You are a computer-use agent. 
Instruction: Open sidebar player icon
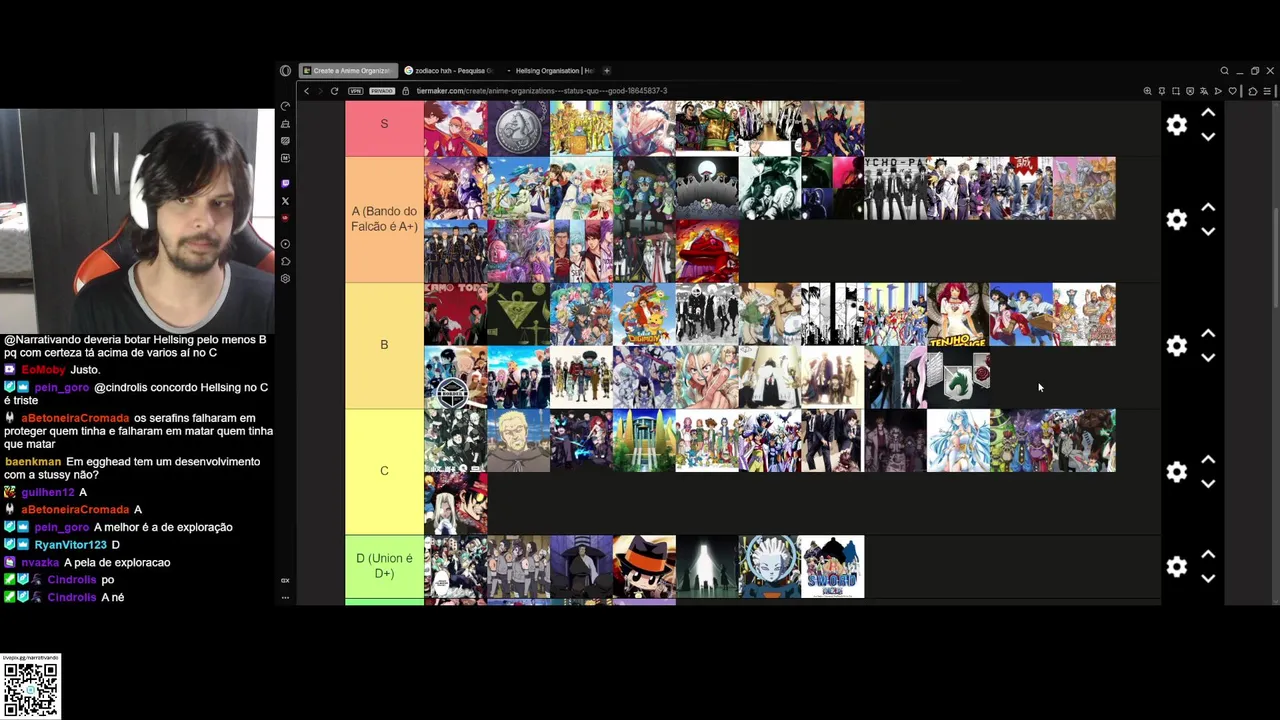click(285, 244)
